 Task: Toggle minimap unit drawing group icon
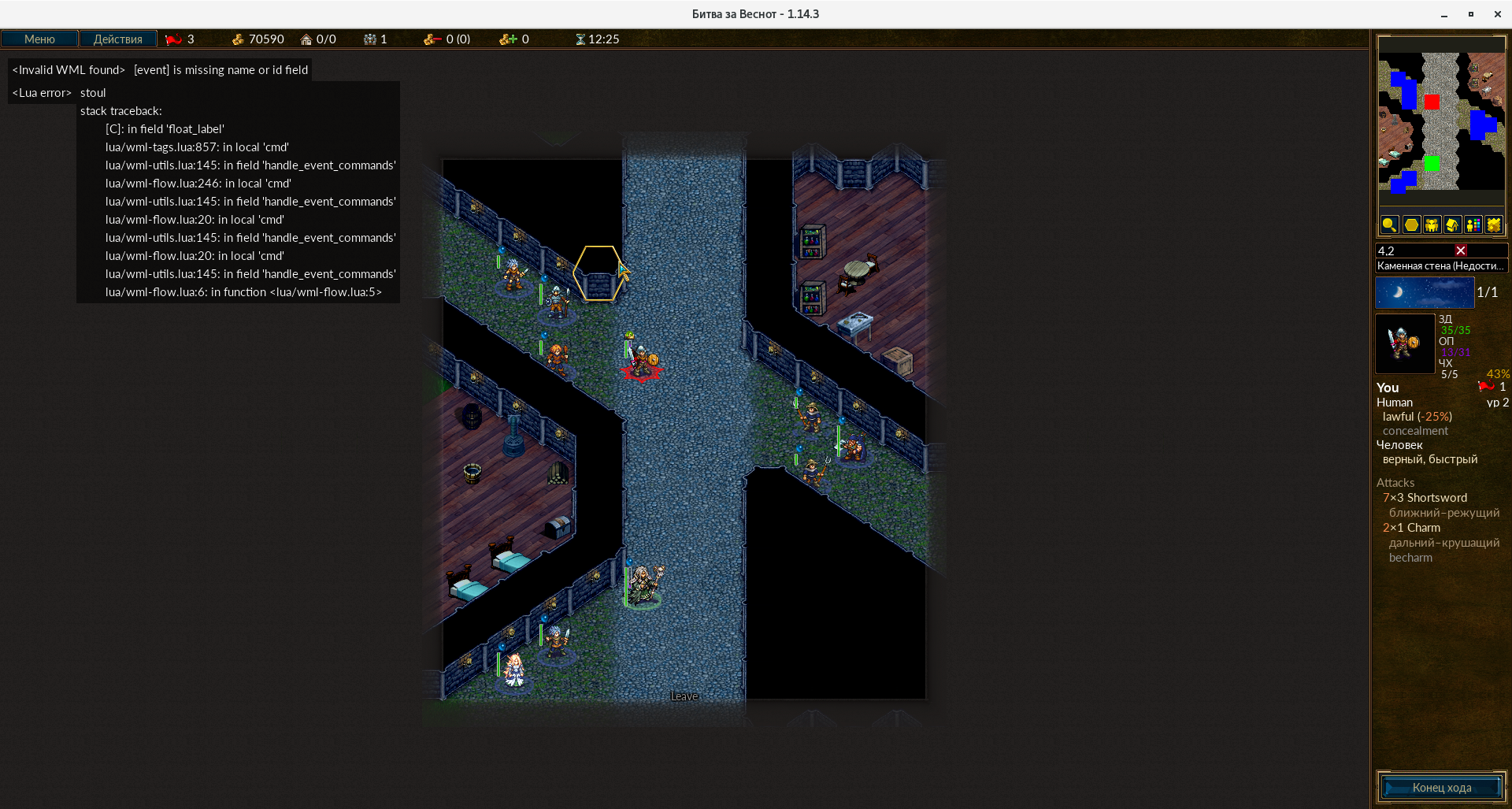click(1432, 225)
